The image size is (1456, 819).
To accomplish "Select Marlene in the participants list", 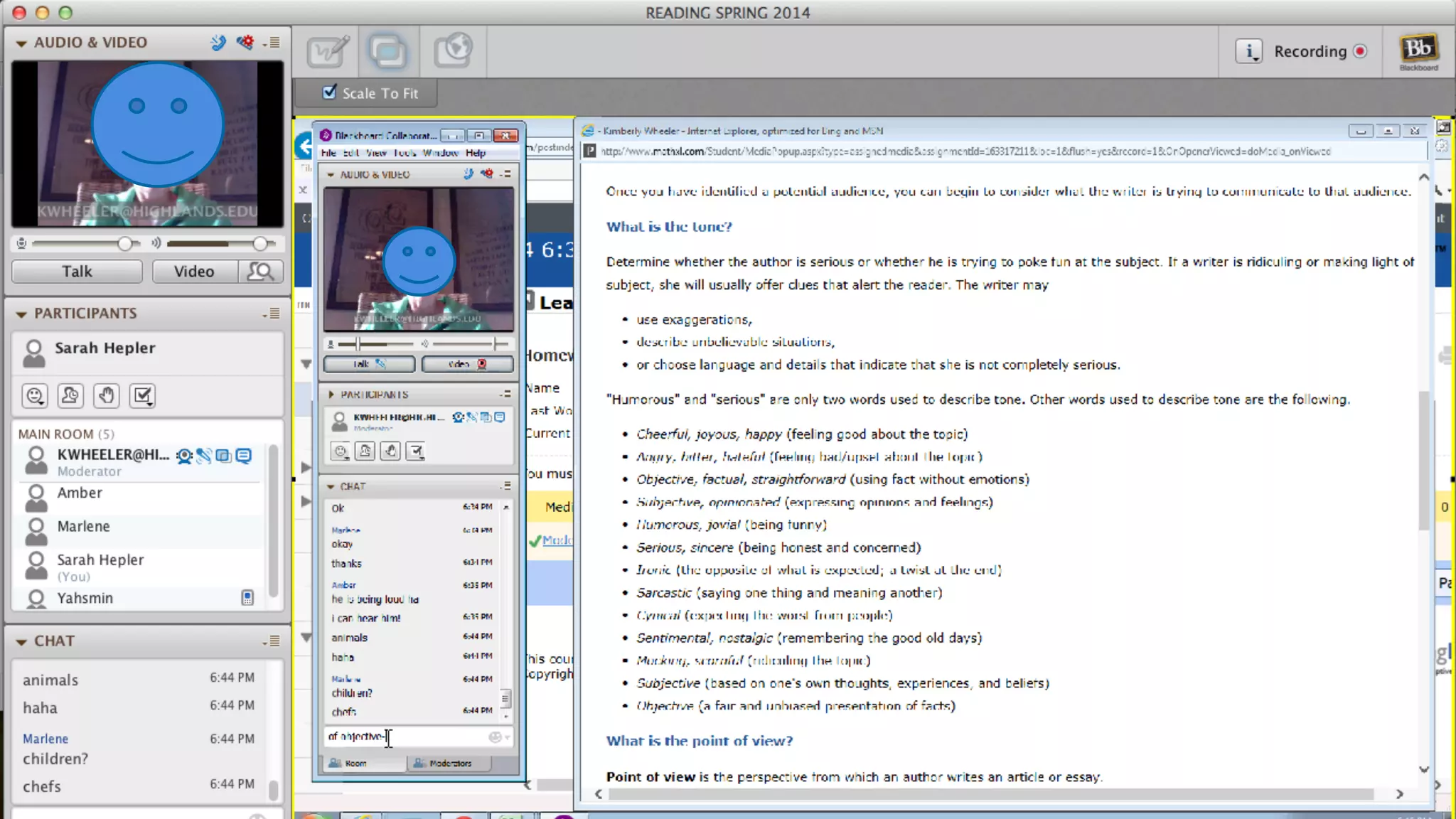I will click(84, 527).
